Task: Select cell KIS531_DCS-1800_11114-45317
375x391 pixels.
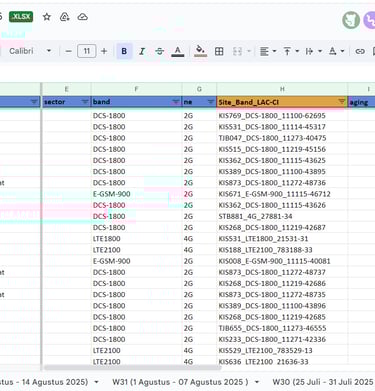Action: pos(282,127)
